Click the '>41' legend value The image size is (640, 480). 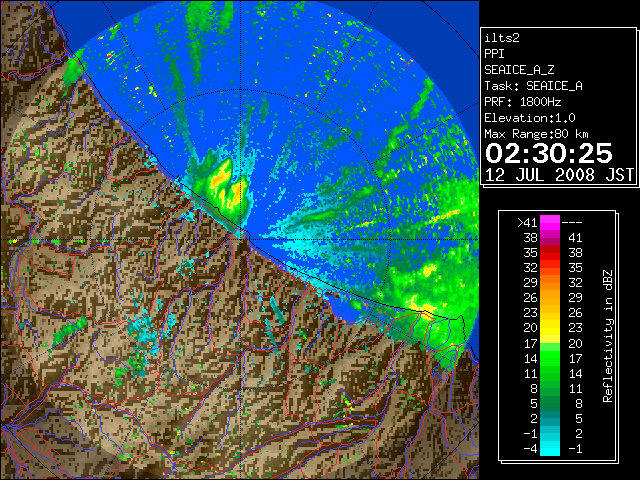[x=527, y=223]
